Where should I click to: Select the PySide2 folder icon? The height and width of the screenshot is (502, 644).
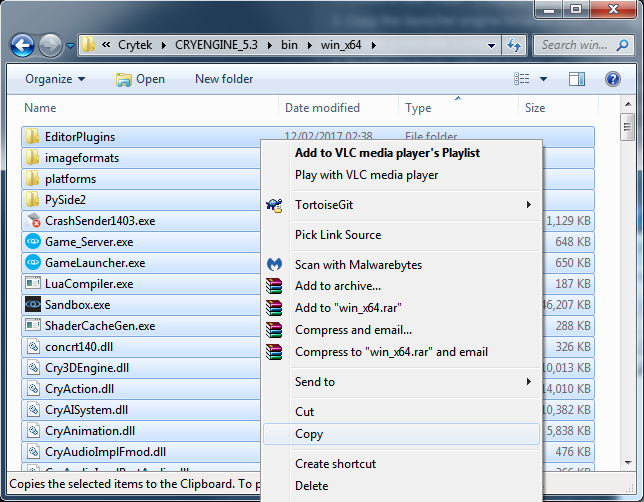32,199
